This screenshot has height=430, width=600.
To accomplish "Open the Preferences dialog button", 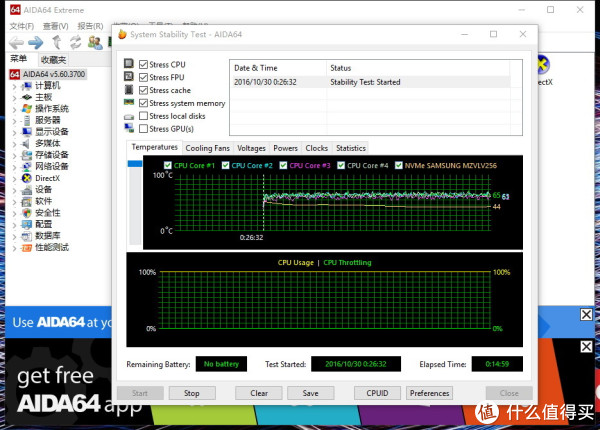I will (430, 393).
